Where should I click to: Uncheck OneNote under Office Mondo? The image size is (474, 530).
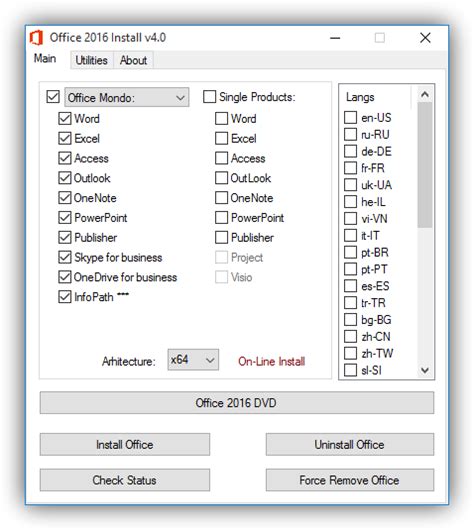coord(65,198)
